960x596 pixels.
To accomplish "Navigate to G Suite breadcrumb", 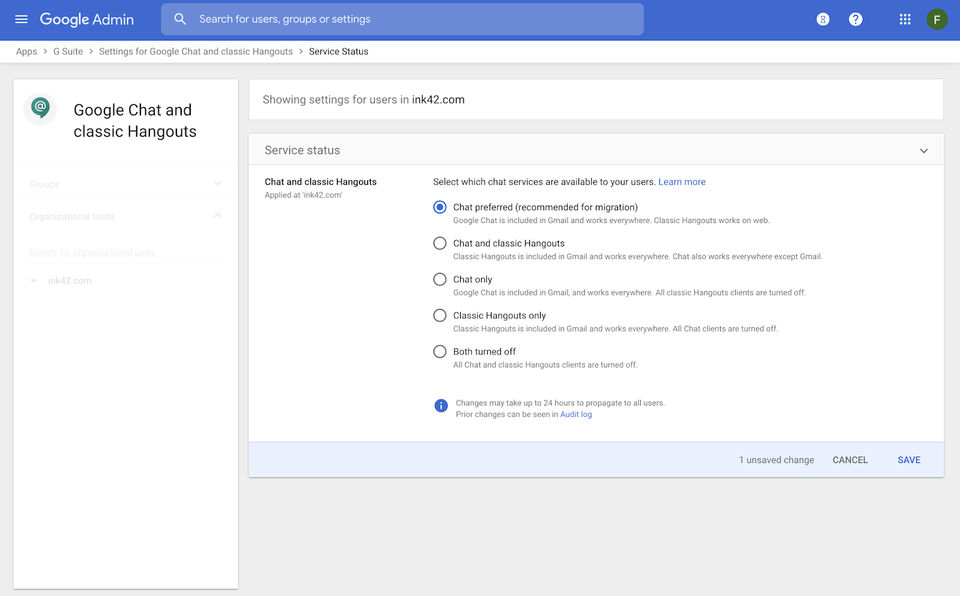I will pyautogui.click(x=68, y=51).
